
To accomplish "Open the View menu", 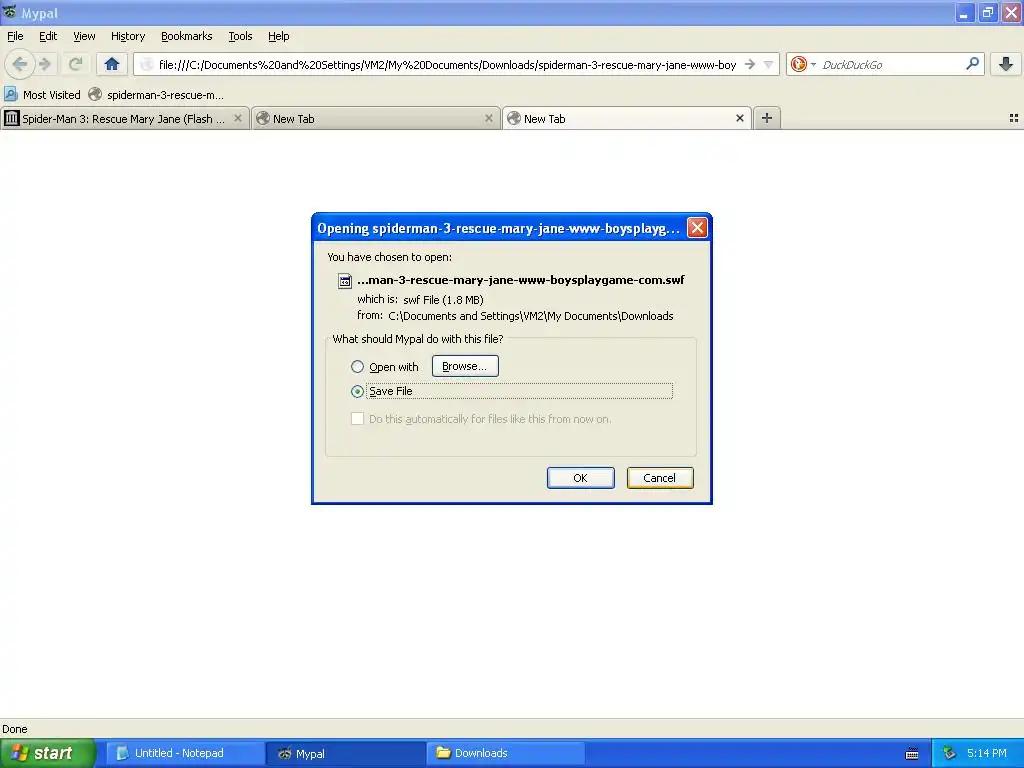I will [x=84, y=36].
